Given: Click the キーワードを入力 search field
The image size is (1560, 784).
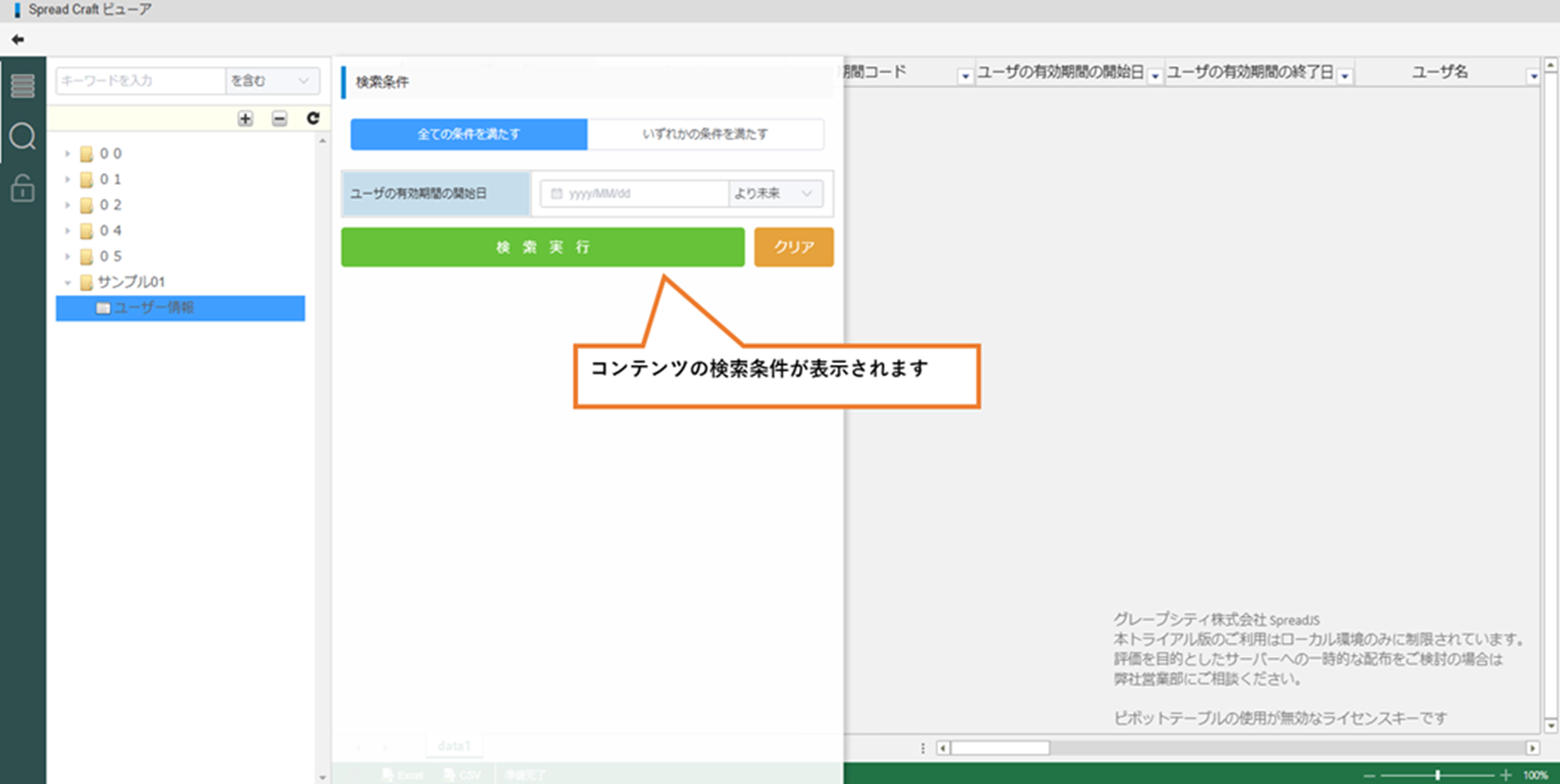Looking at the screenshot, I should coord(140,81).
